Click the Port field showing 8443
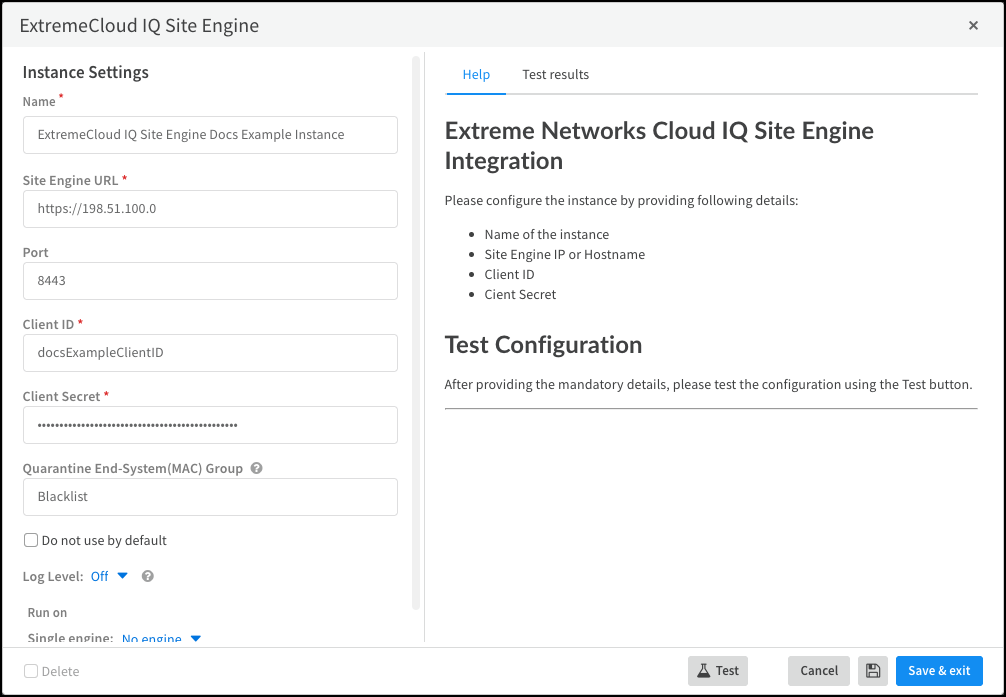 pos(210,281)
